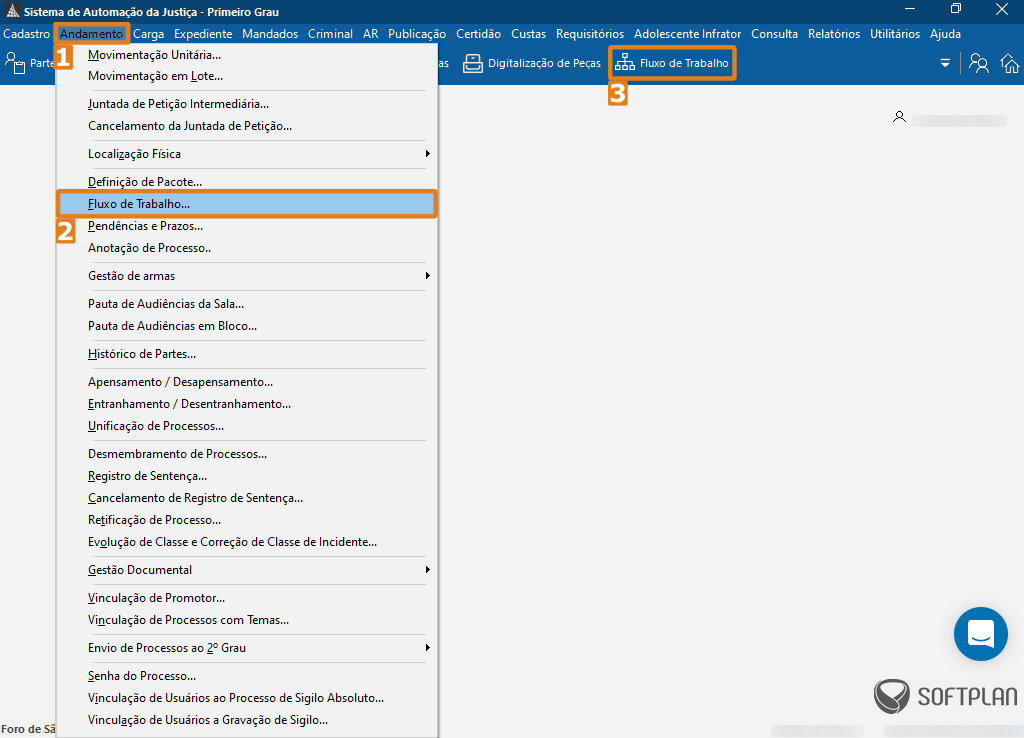Open the Requisitórios menu
Image resolution: width=1024 pixels, height=738 pixels.
click(590, 34)
